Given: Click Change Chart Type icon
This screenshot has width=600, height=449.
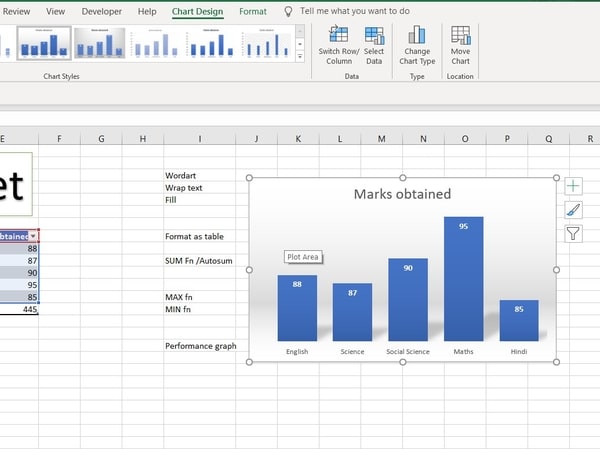Looking at the screenshot, I should (417, 38).
